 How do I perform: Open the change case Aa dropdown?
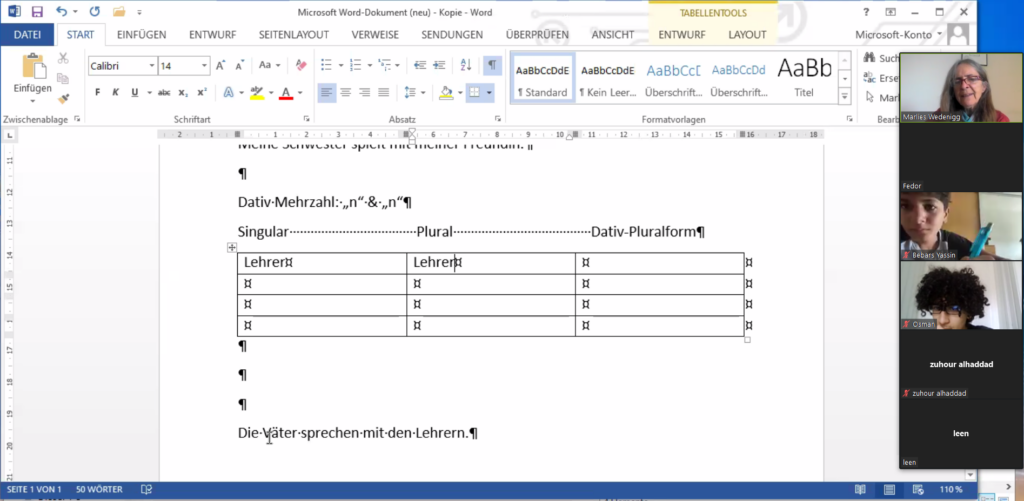tap(269, 65)
